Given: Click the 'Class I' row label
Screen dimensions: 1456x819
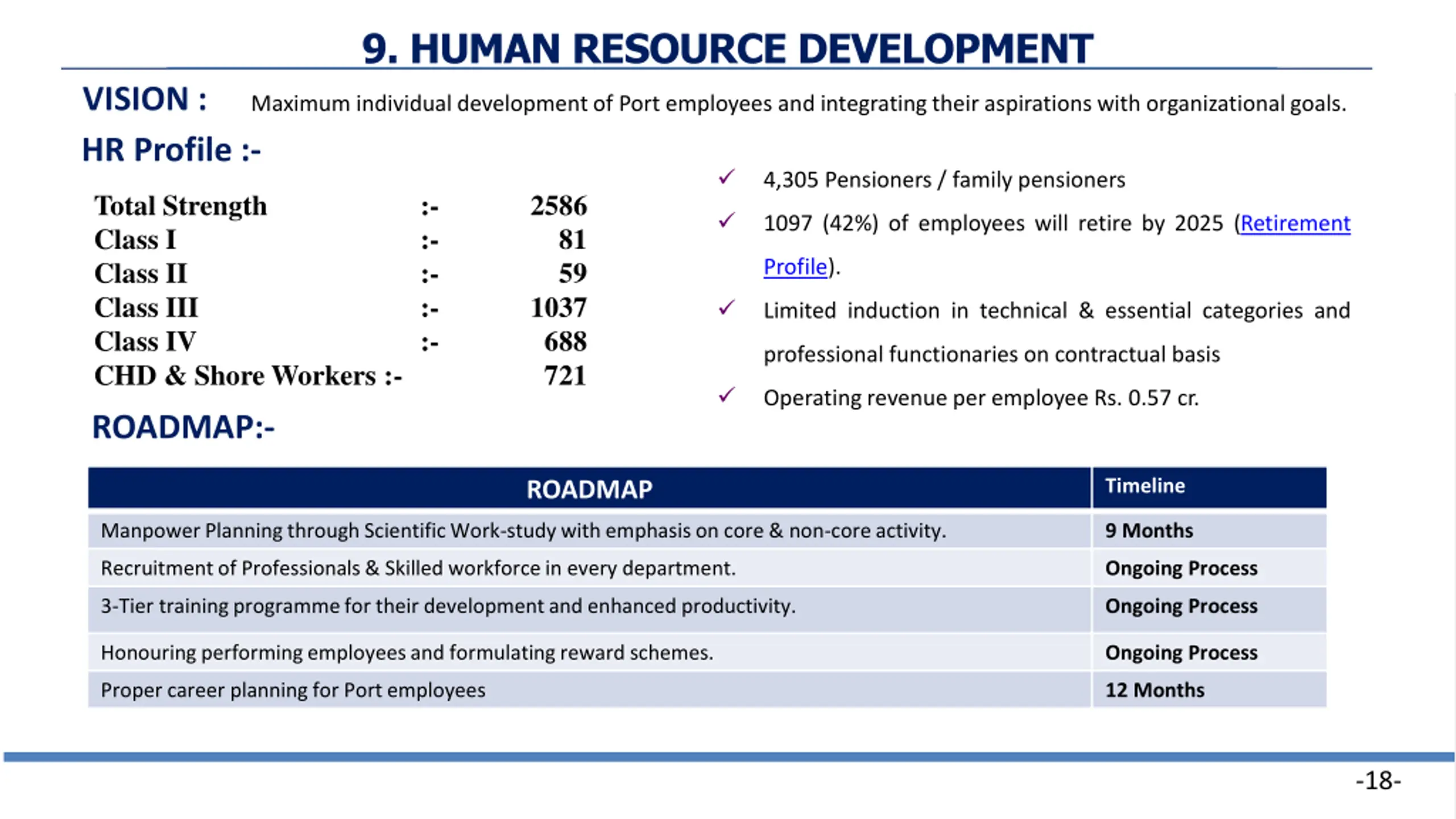Looking at the screenshot, I should (x=135, y=239).
